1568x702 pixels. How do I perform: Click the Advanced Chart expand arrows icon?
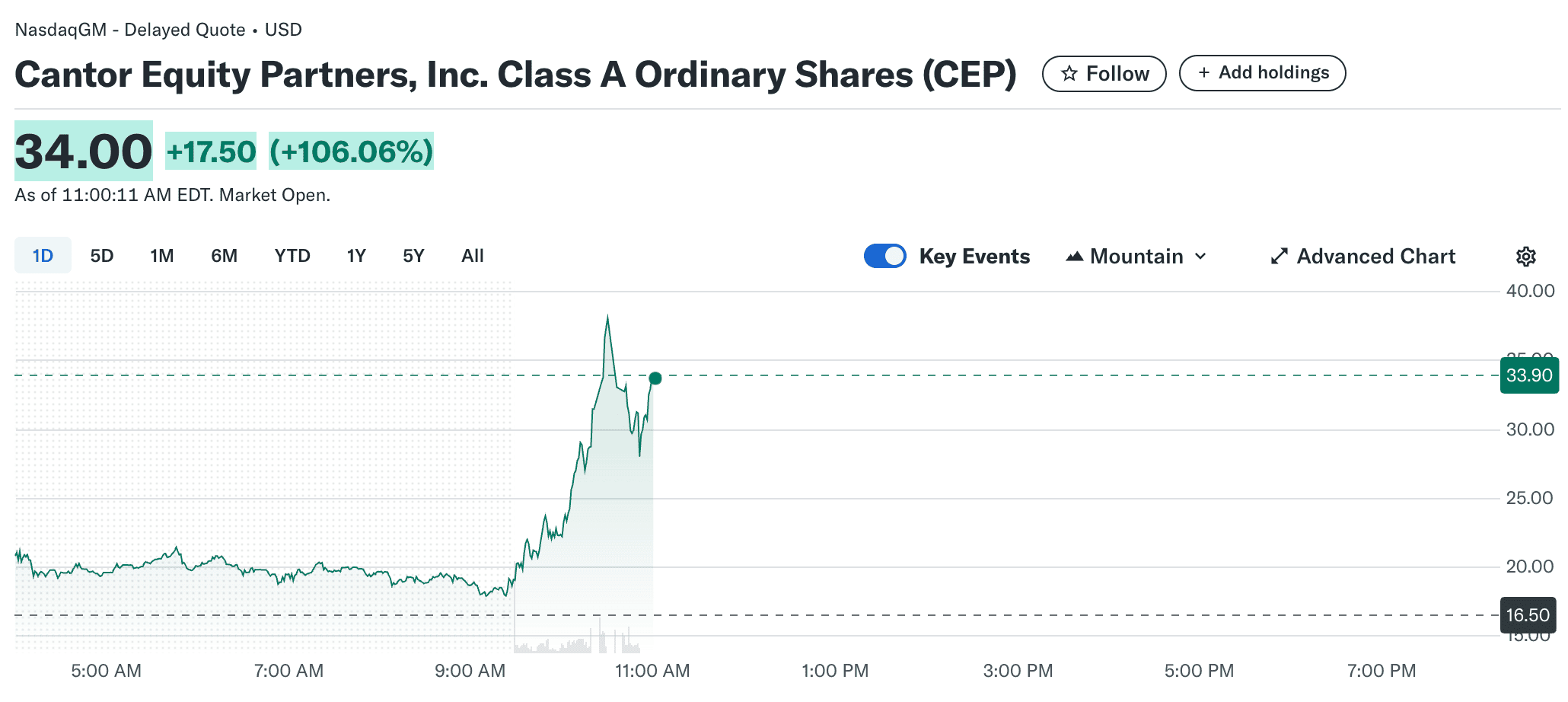tap(1280, 257)
